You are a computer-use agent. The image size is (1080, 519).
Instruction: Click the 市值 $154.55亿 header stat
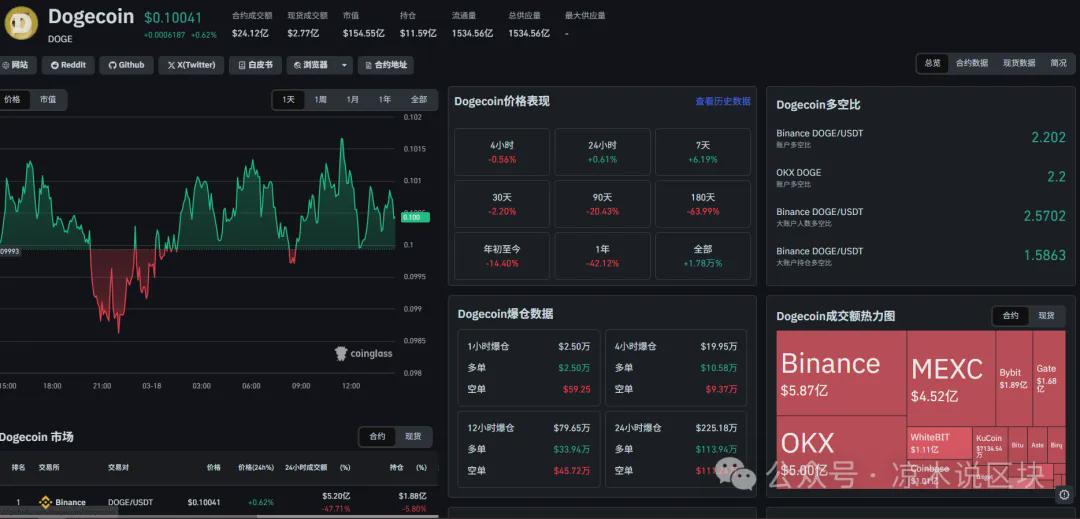tap(364, 24)
